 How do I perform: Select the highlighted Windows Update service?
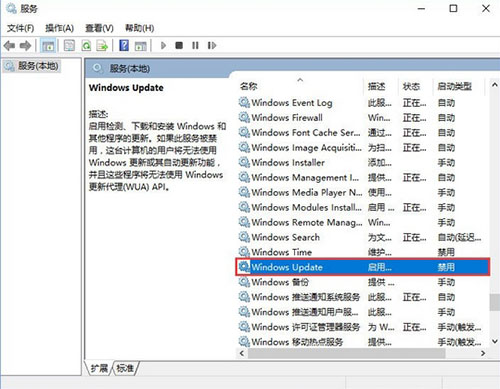click(362, 267)
